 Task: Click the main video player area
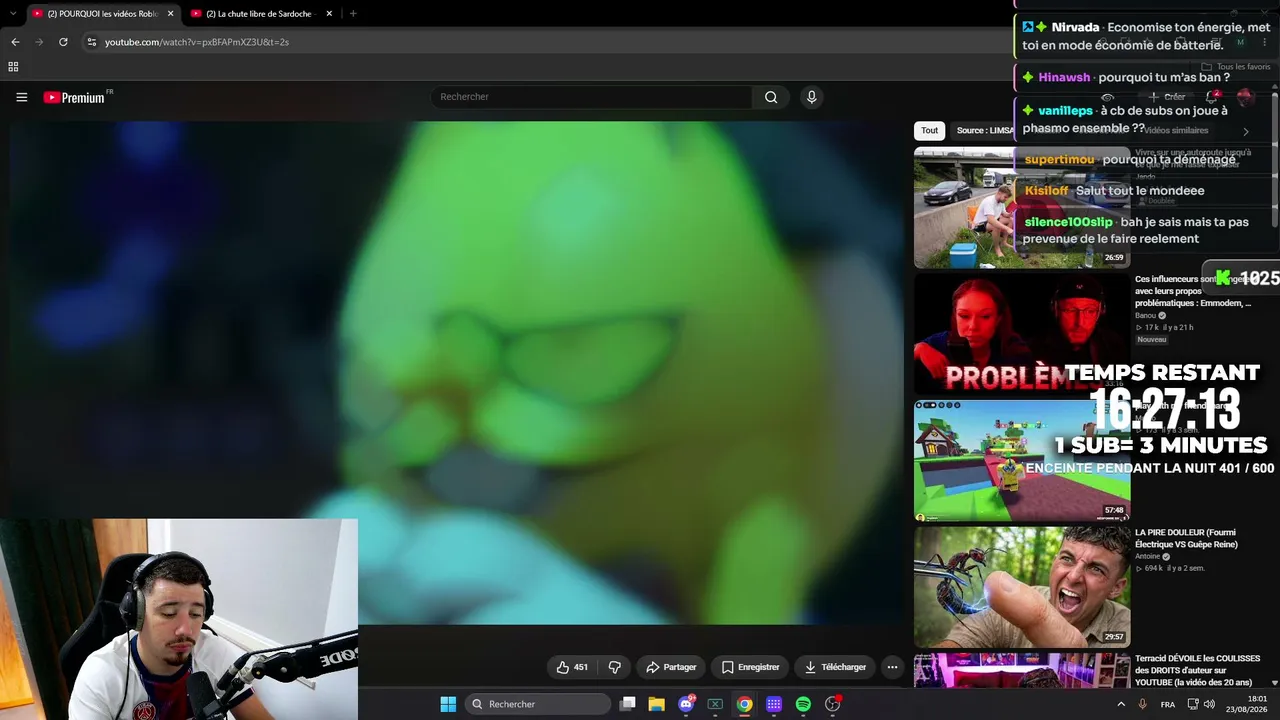click(456, 372)
